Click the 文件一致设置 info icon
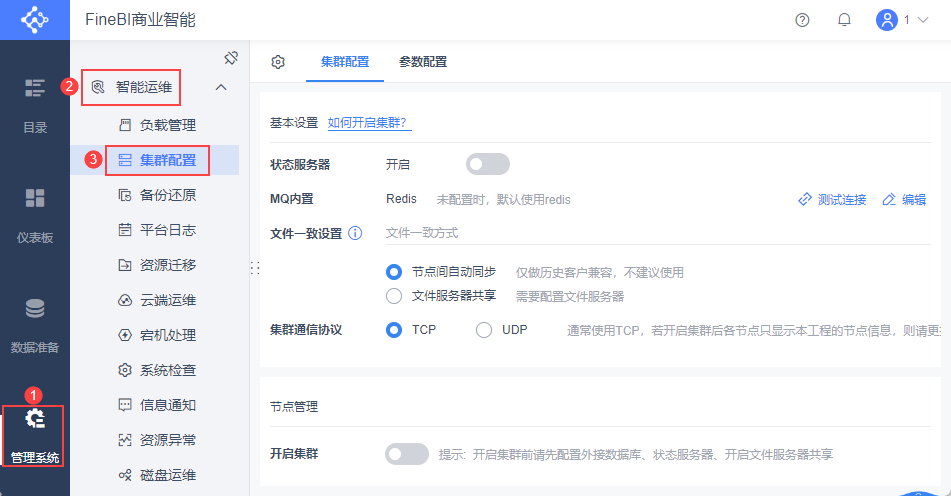Viewport: 951px width, 496px height. pyautogui.click(x=355, y=234)
